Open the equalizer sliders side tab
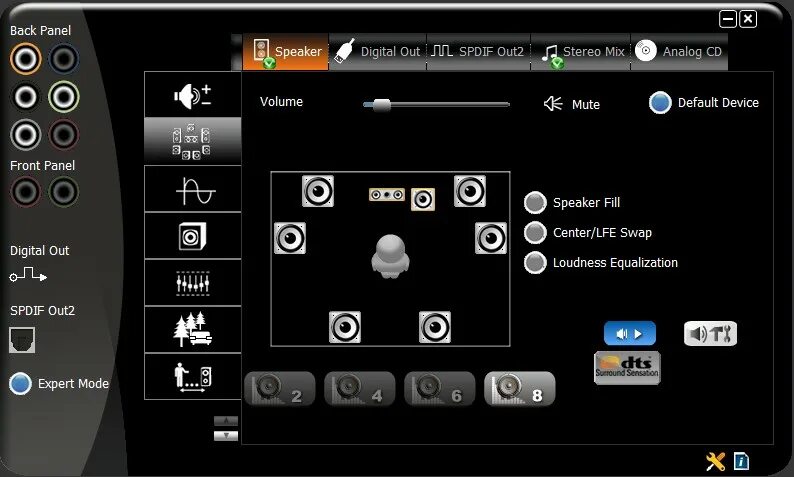 [x=193, y=283]
